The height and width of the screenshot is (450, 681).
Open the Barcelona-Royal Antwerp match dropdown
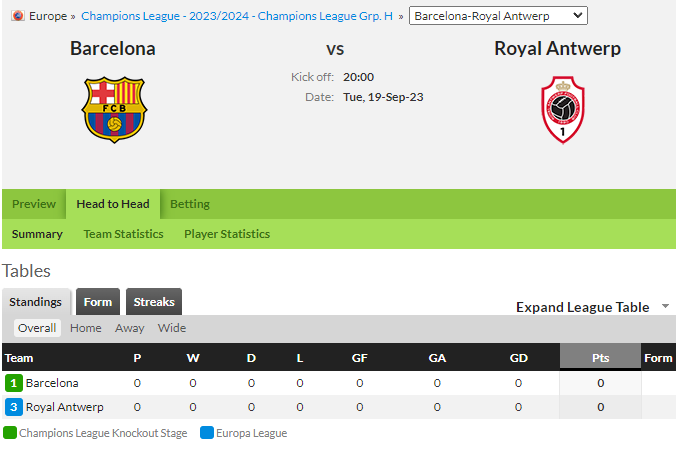pyautogui.click(x=498, y=16)
